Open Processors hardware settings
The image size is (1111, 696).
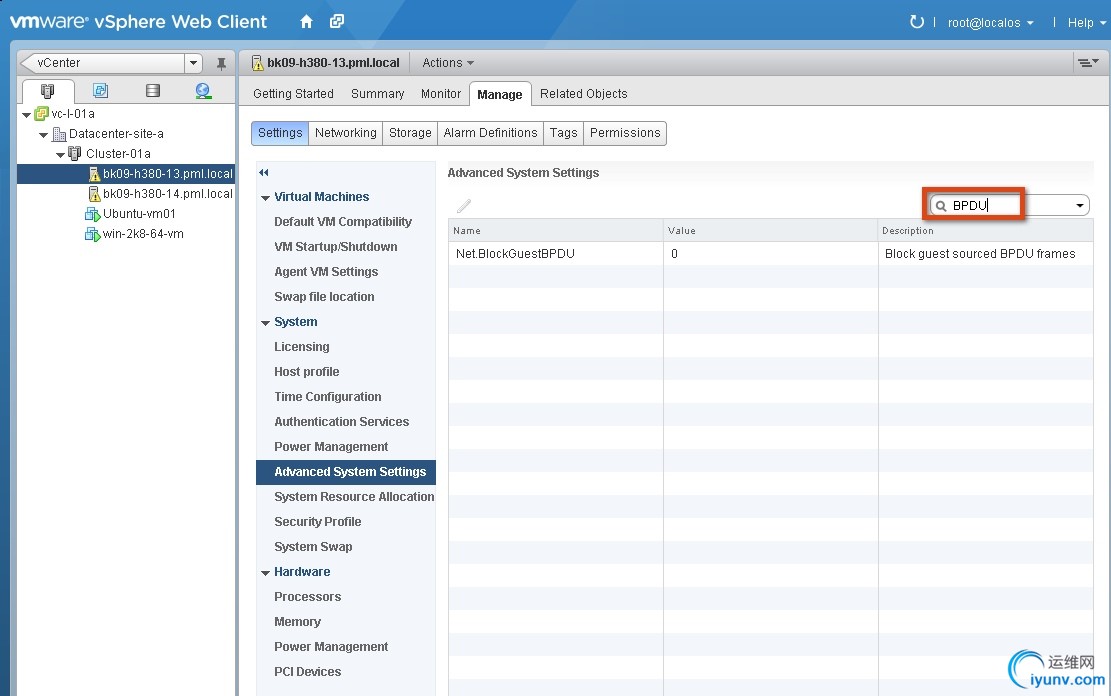[x=308, y=597]
